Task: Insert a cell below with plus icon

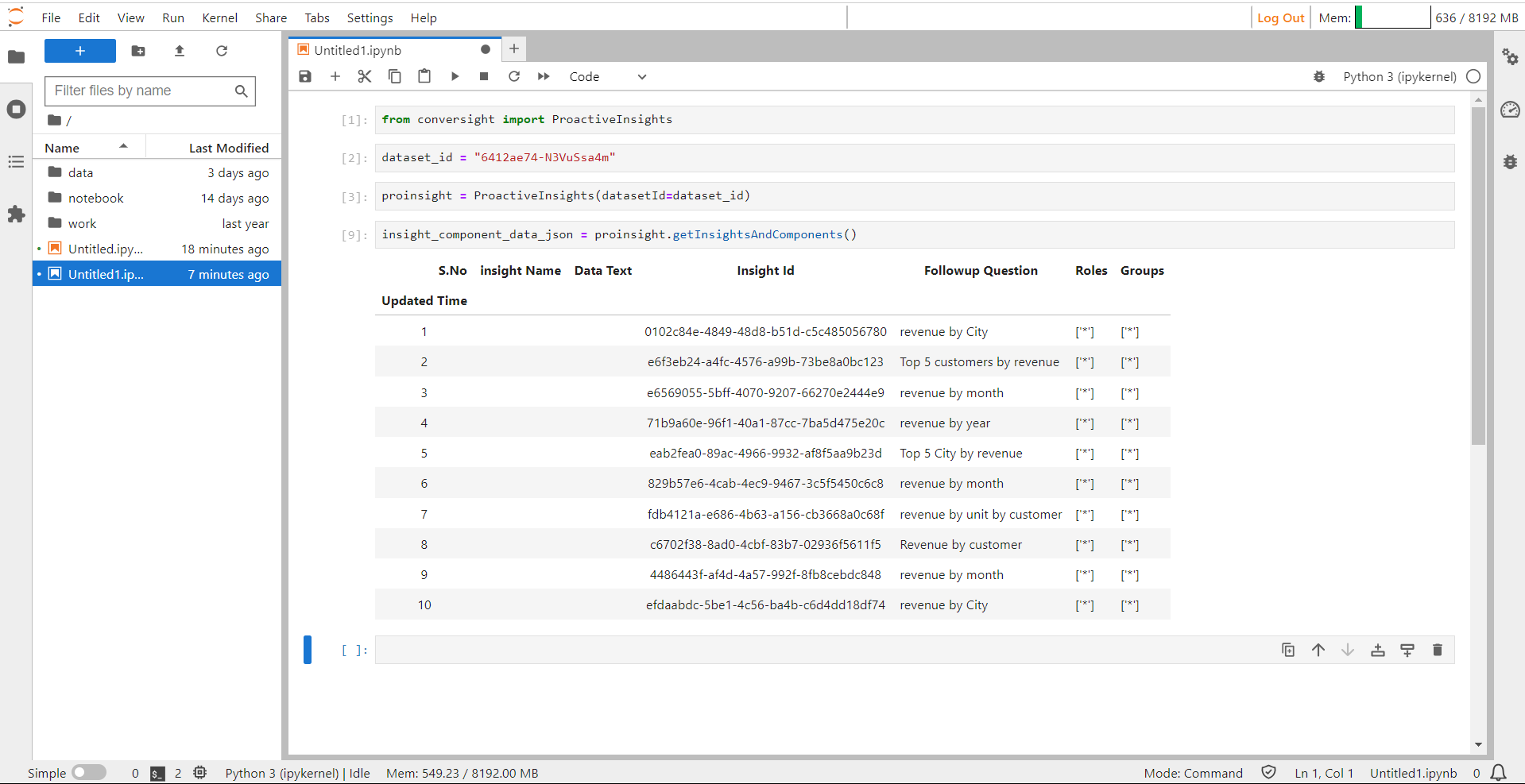Action: click(x=335, y=76)
